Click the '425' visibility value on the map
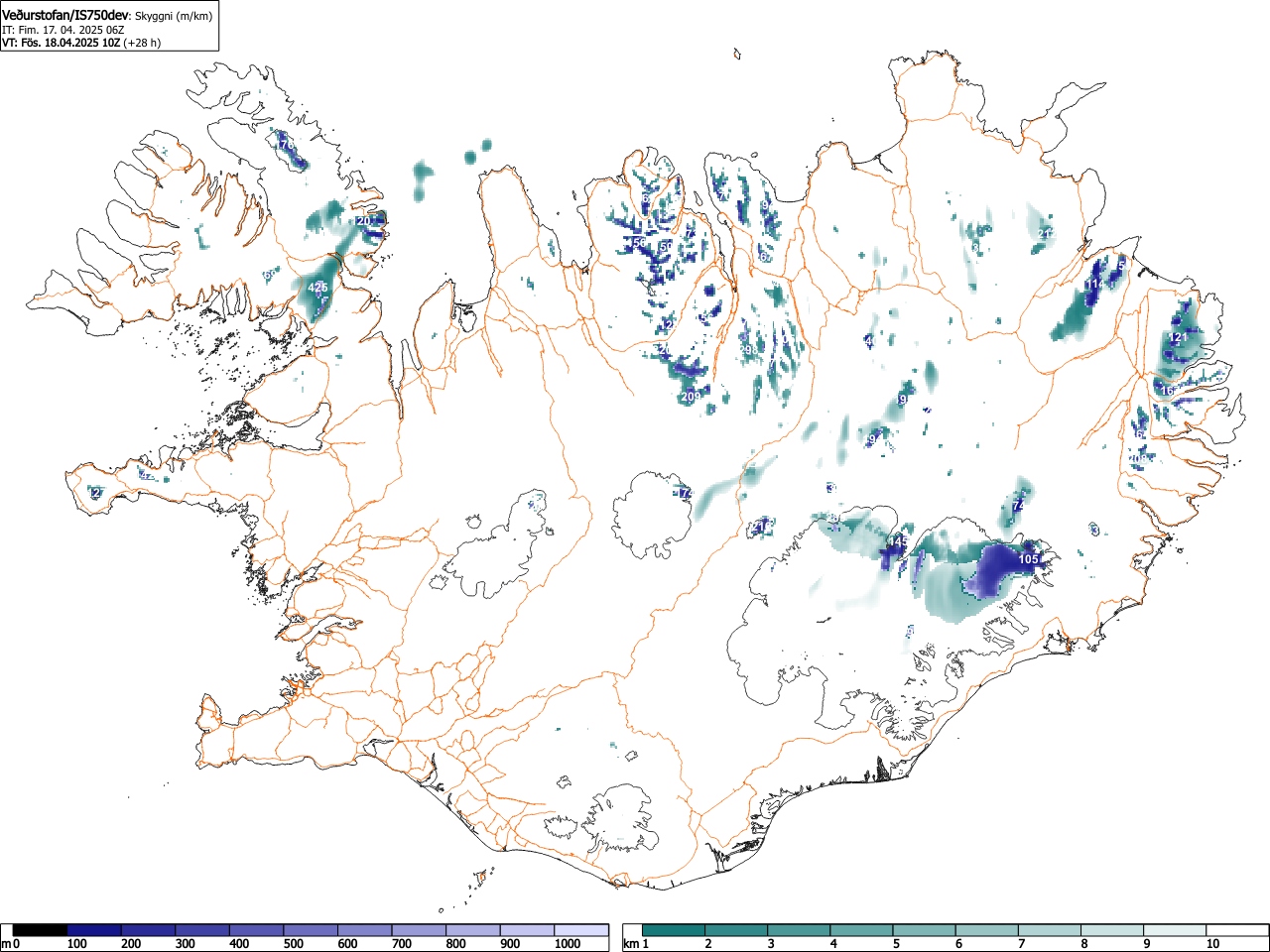The image size is (1270, 952). tap(318, 288)
